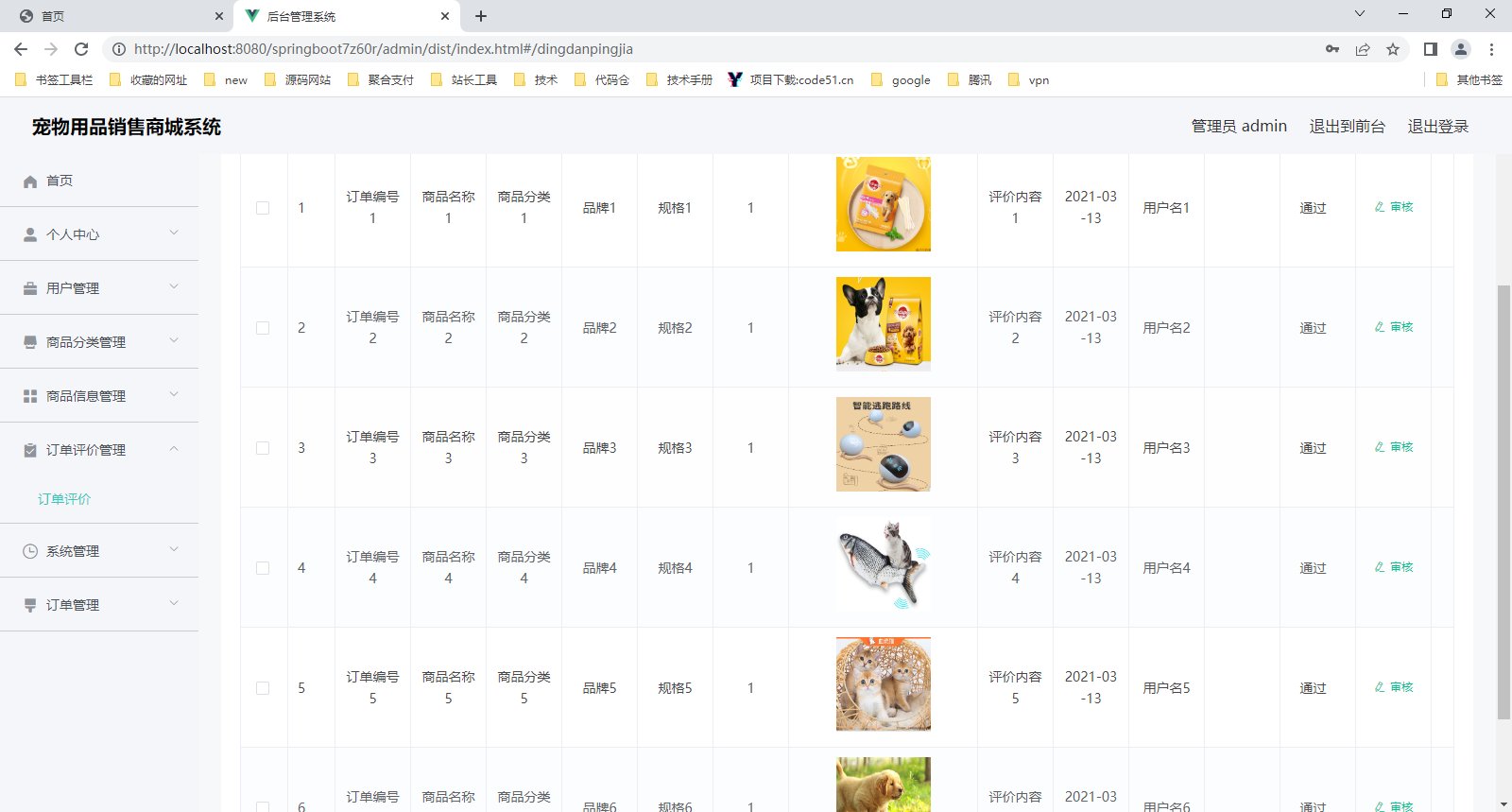Screen dimensions: 1512x812
Task: Open the share page icon
Action: (x=1363, y=49)
